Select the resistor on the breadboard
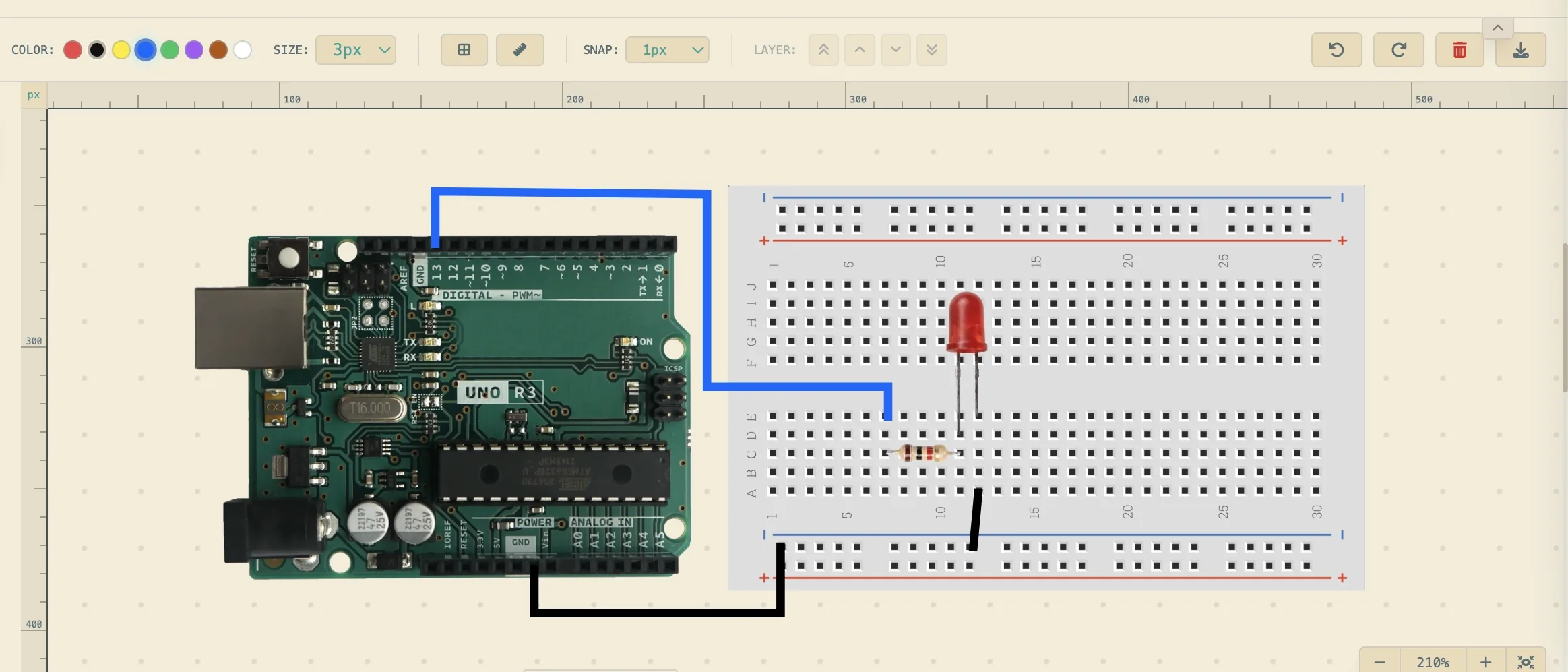Viewport: 1568px width, 672px height. click(x=922, y=453)
